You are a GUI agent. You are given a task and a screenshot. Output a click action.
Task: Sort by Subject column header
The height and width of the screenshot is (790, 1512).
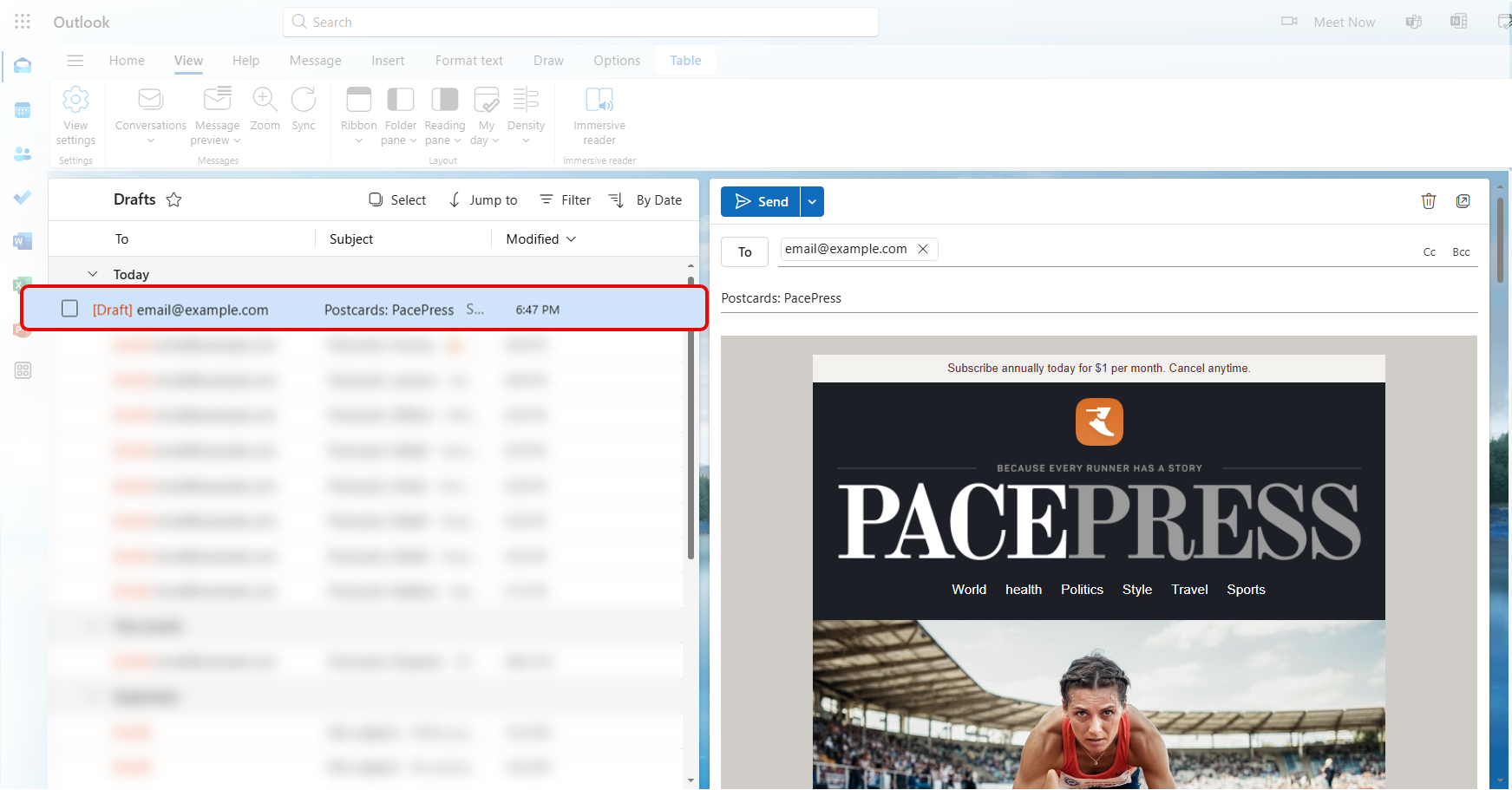pos(351,239)
